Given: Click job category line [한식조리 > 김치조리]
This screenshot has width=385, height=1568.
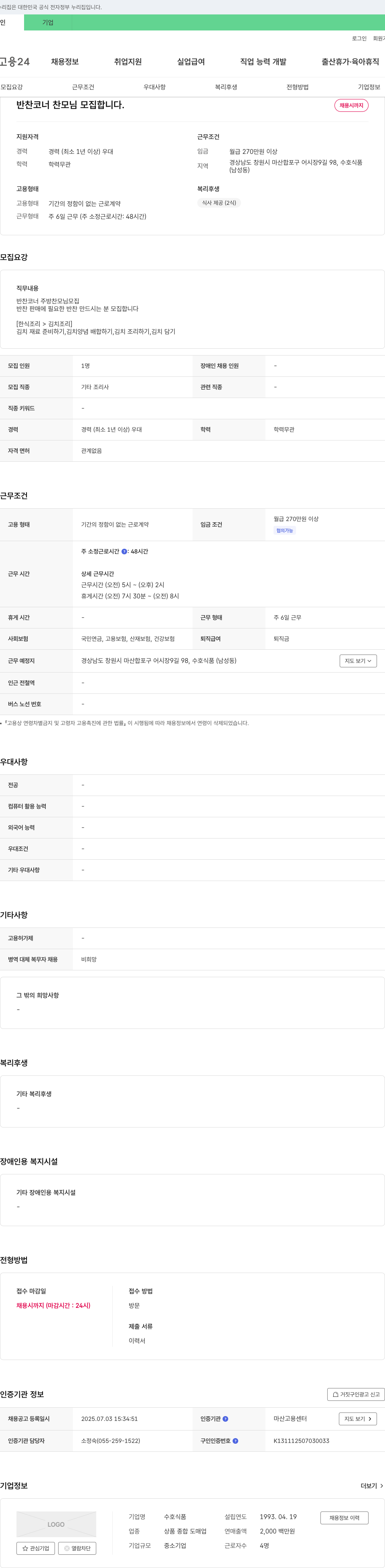Looking at the screenshot, I should click(x=45, y=324).
